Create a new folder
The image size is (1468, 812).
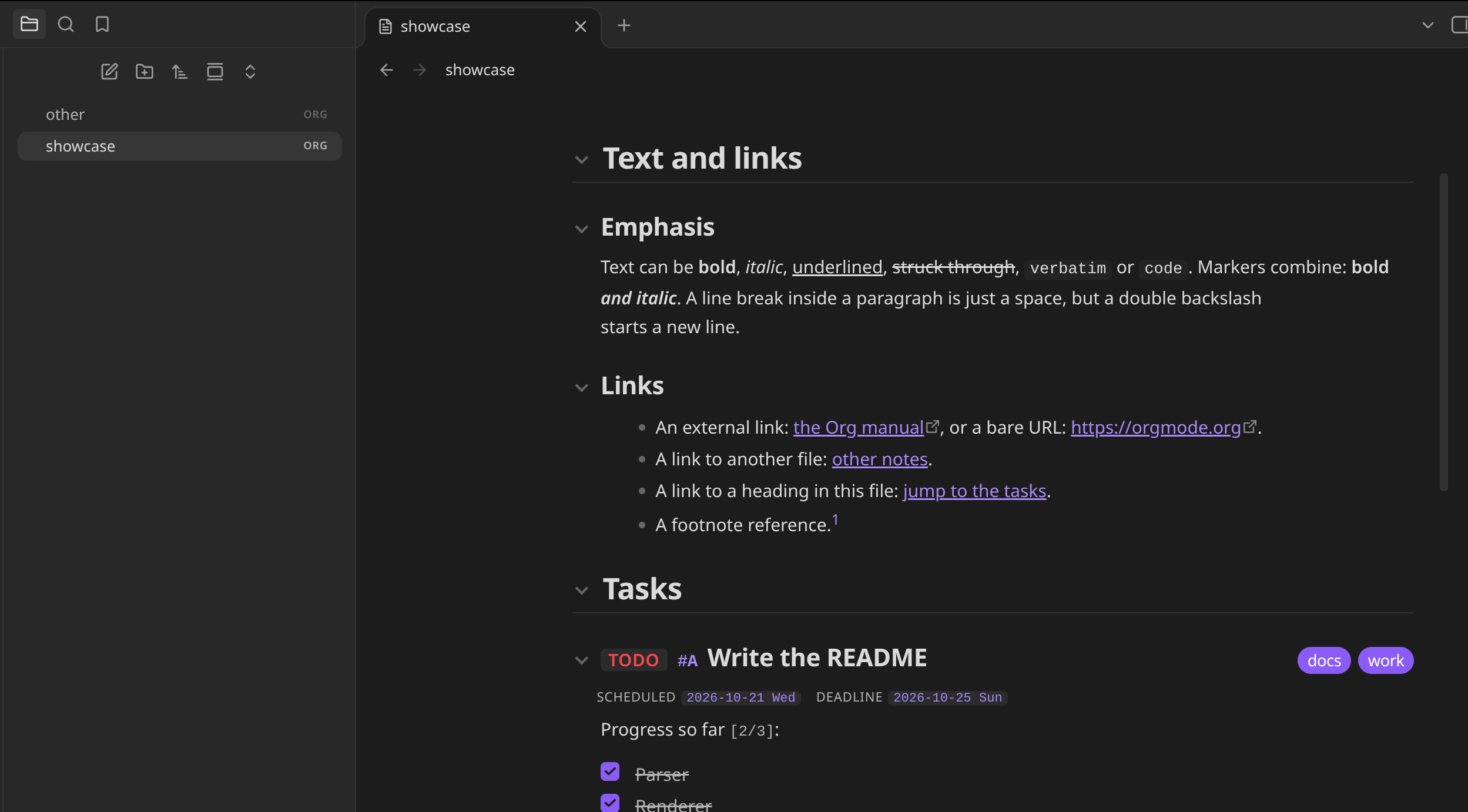(x=145, y=72)
